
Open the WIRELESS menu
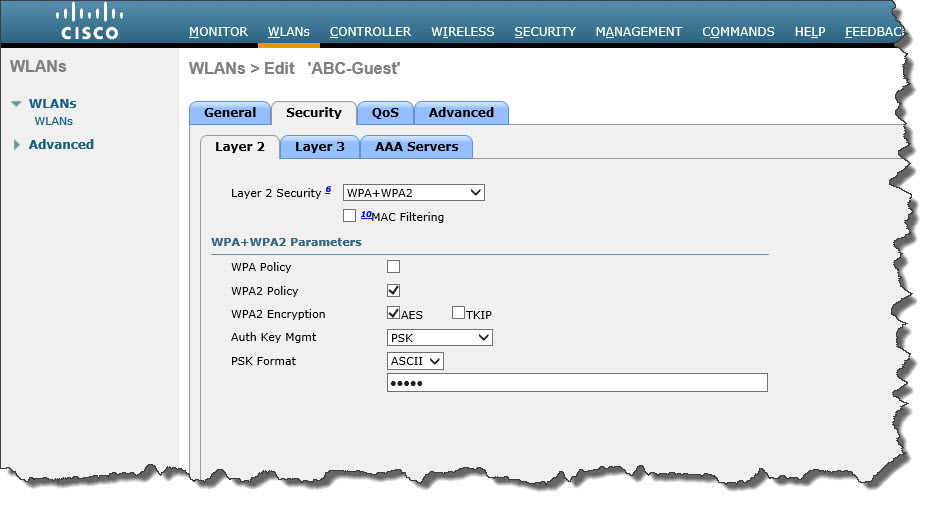tap(463, 32)
